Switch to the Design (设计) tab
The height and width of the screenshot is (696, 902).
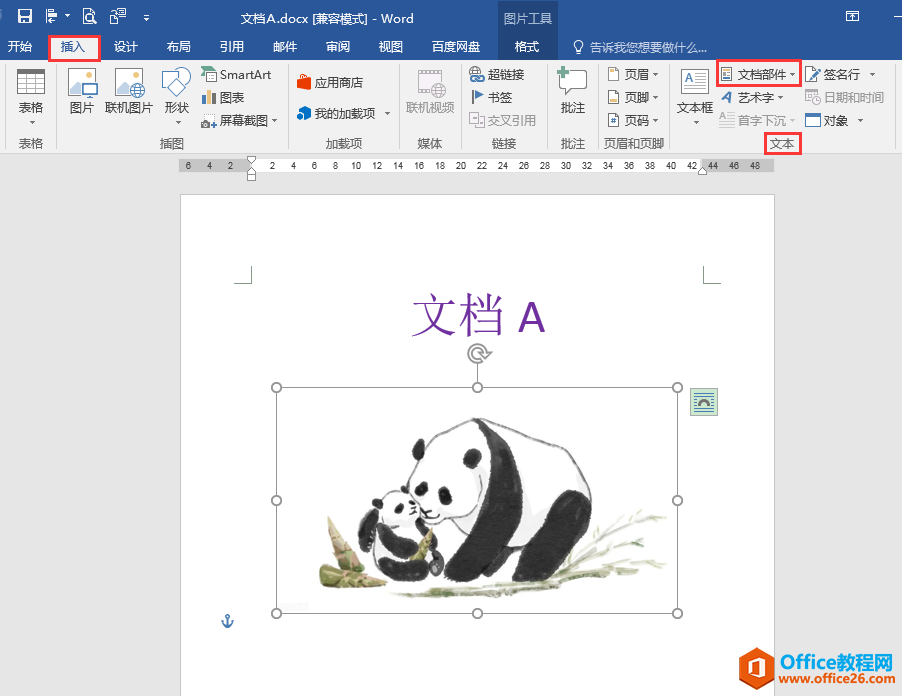125,47
